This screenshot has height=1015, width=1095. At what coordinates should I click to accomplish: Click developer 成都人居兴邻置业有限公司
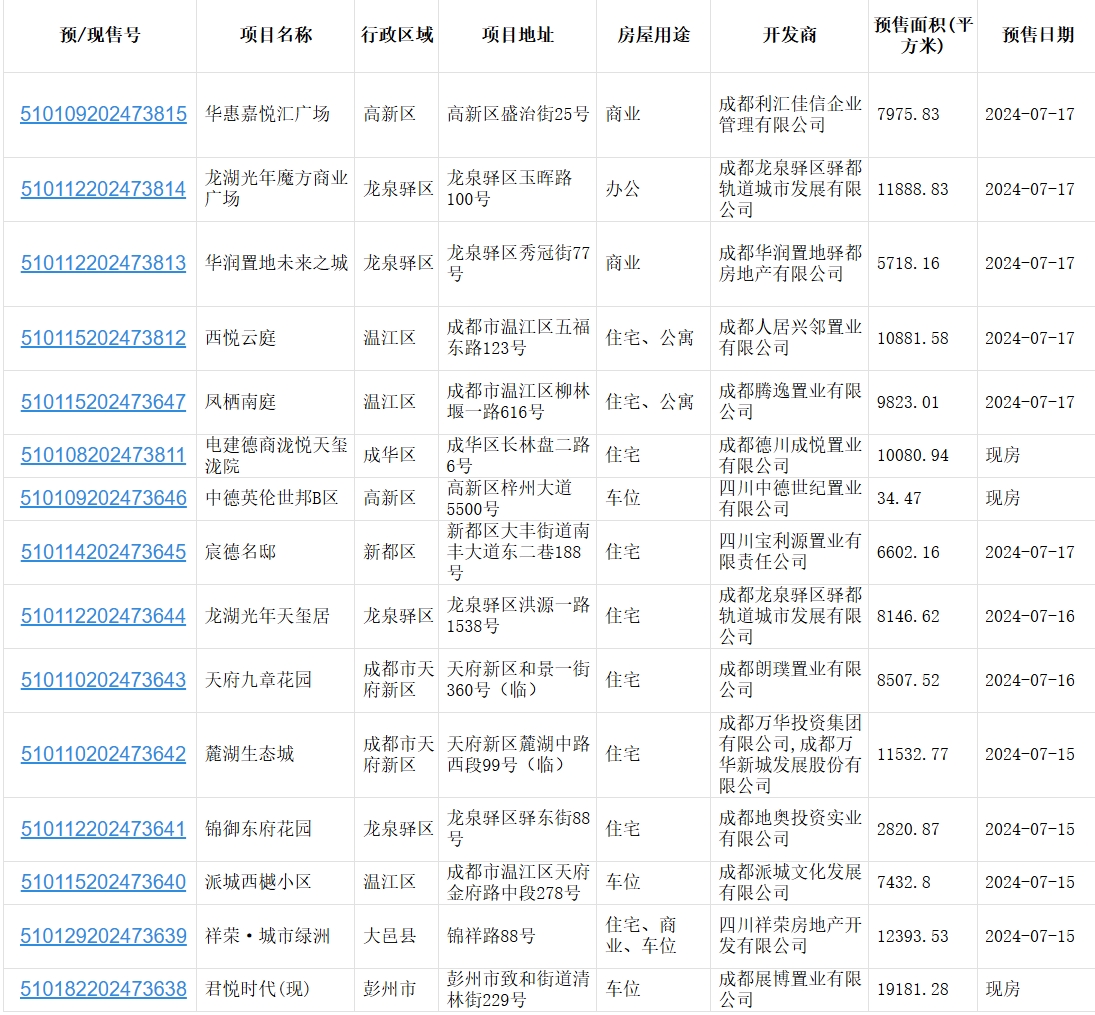(x=791, y=338)
